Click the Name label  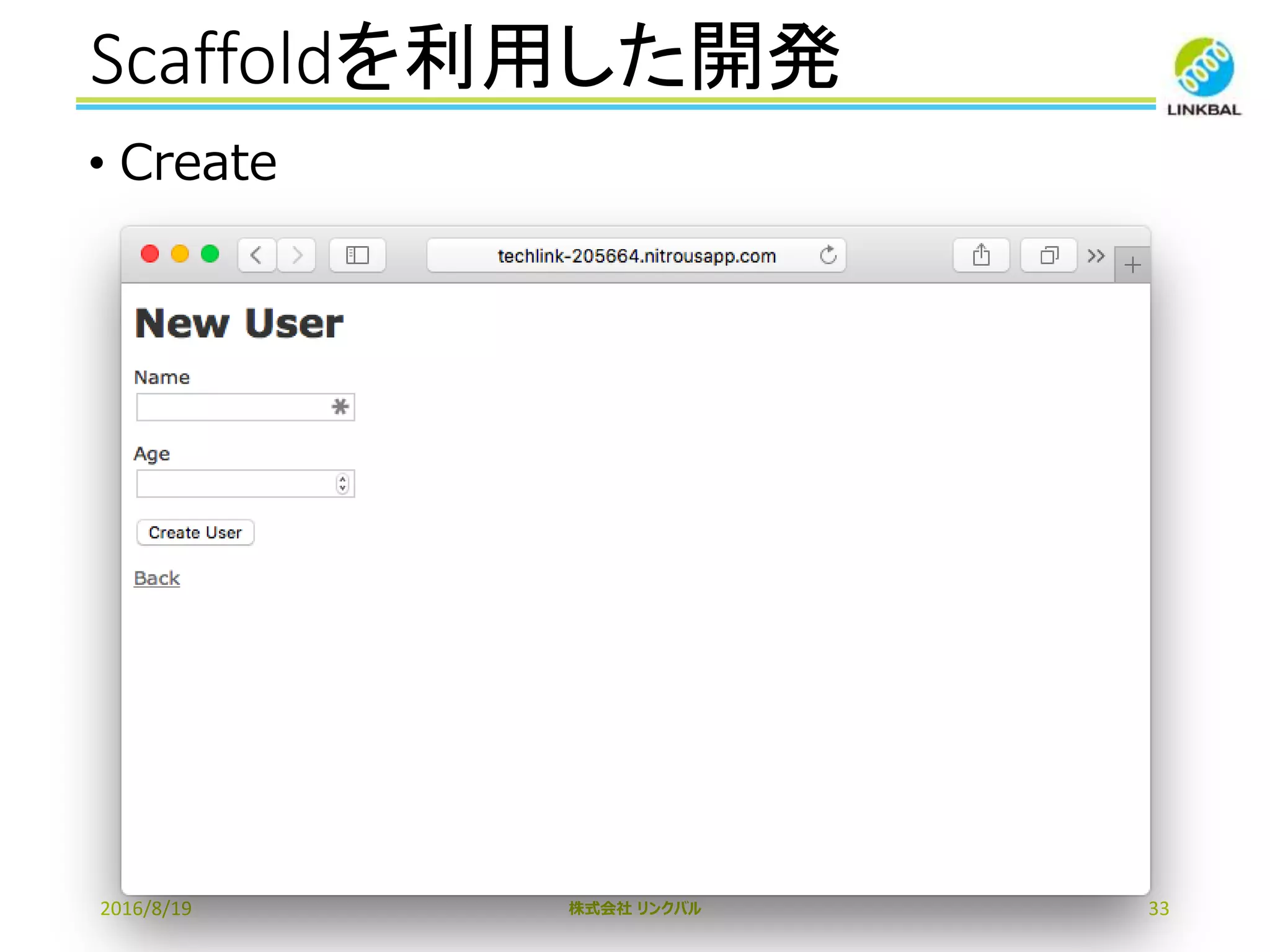162,377
